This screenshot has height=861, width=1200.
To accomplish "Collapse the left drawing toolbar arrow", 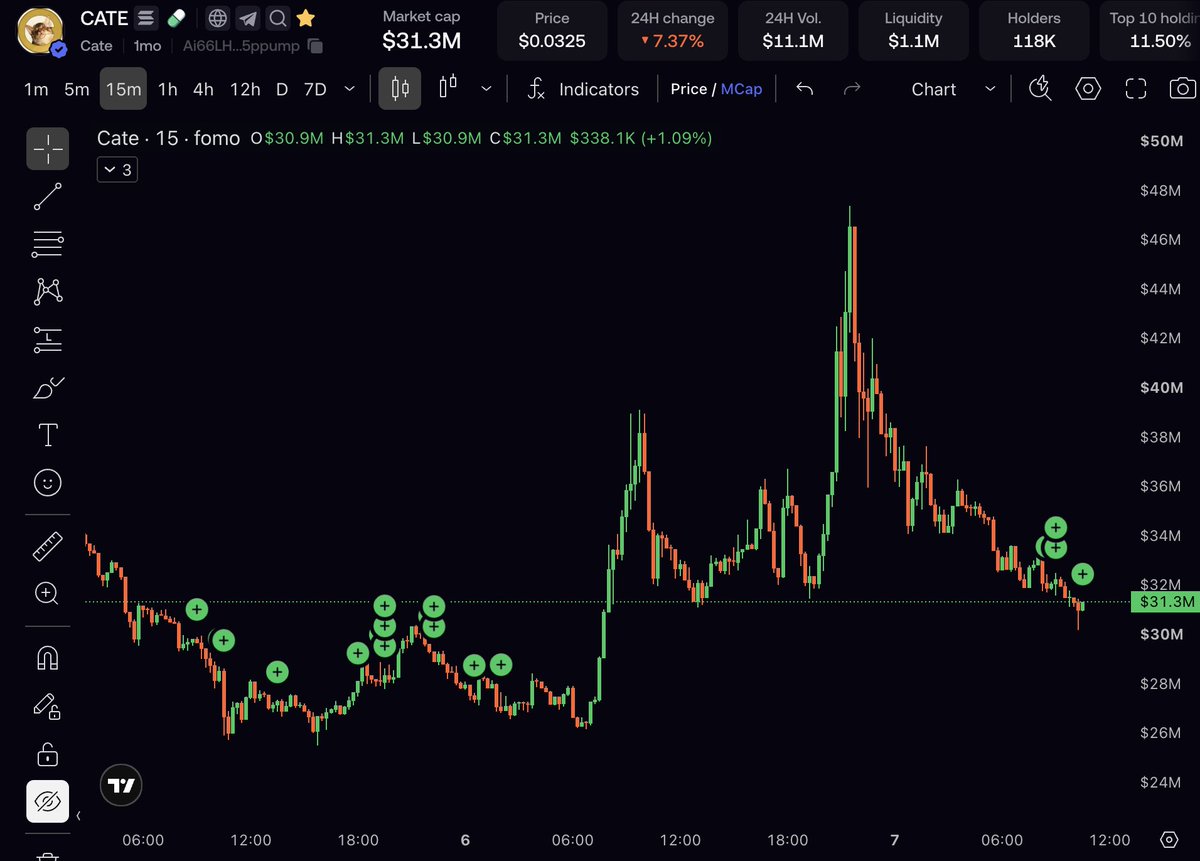I will [79, 816].
